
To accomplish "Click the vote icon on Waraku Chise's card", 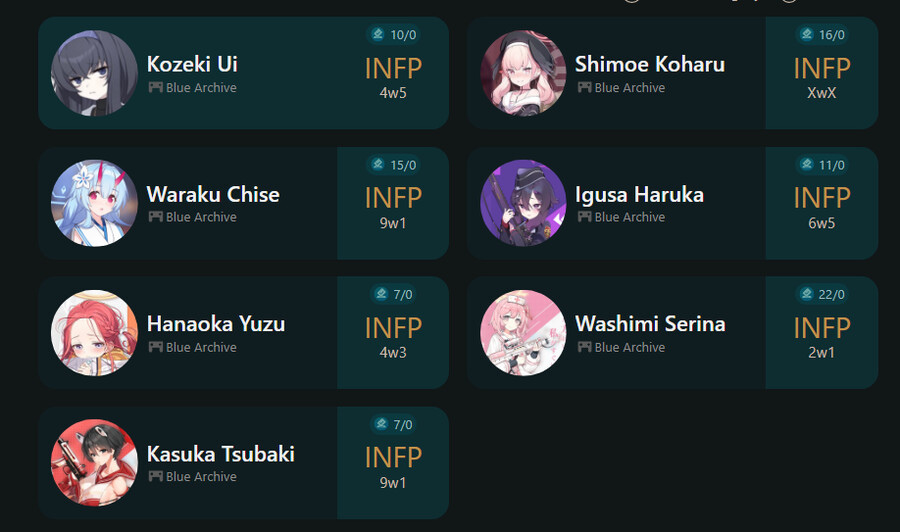I will click(378, 165).
